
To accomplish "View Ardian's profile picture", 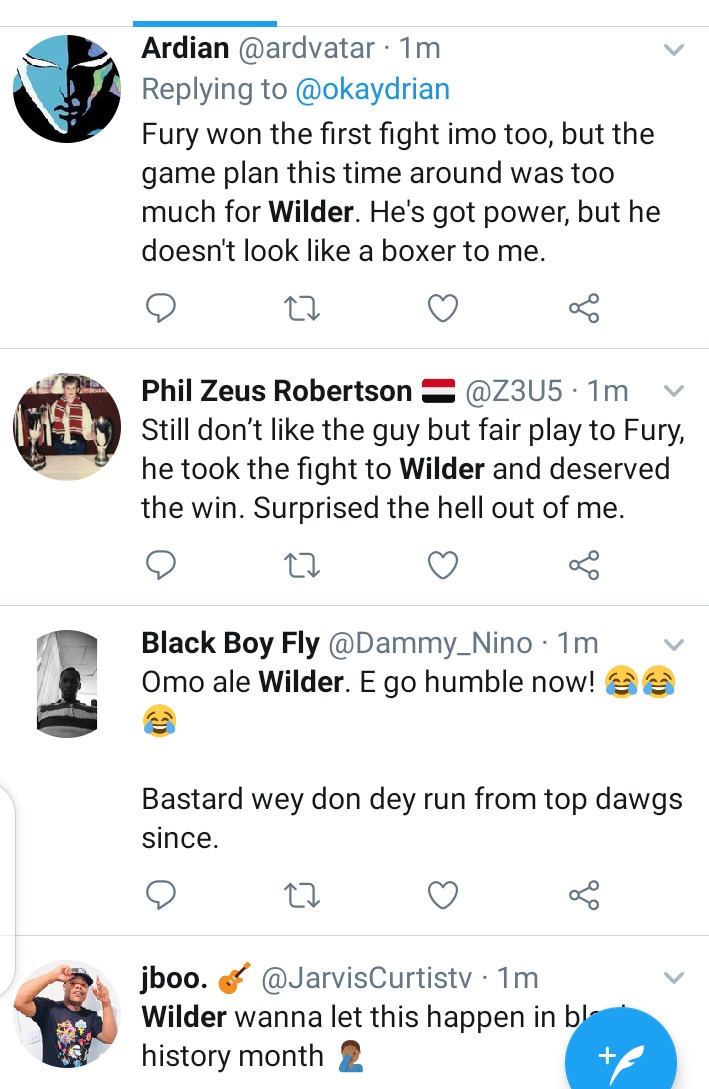I will point(66,89).
